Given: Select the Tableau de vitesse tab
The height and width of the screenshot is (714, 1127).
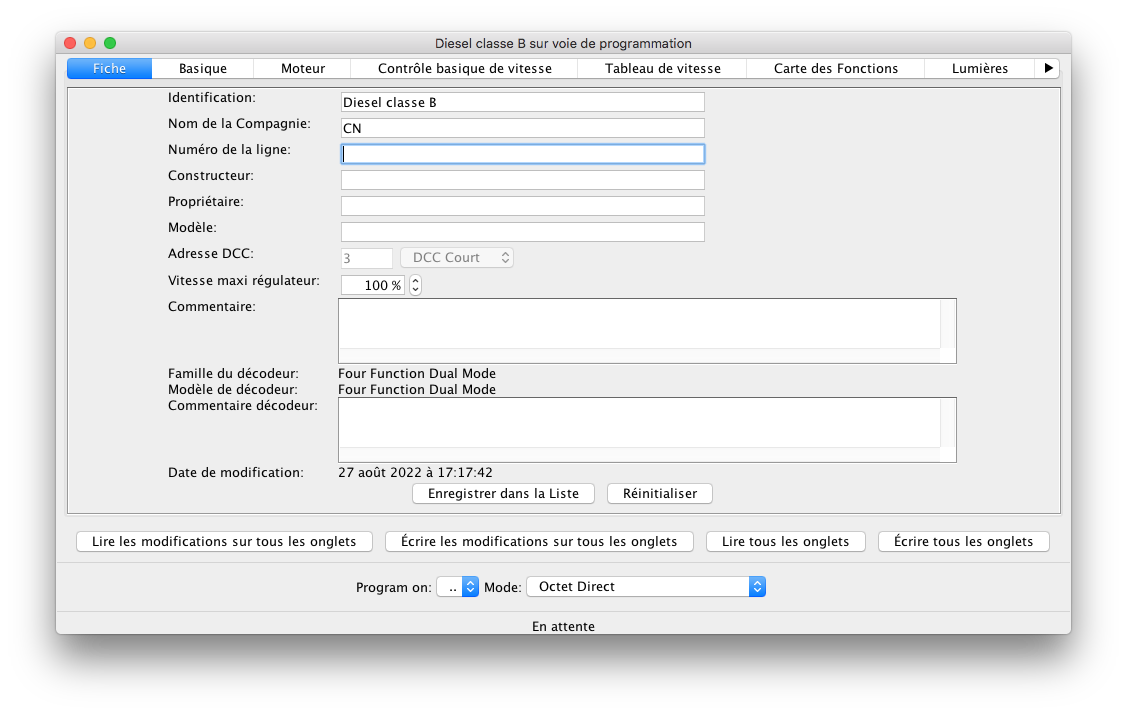Looking at the screenshot, I should point(662,69).
